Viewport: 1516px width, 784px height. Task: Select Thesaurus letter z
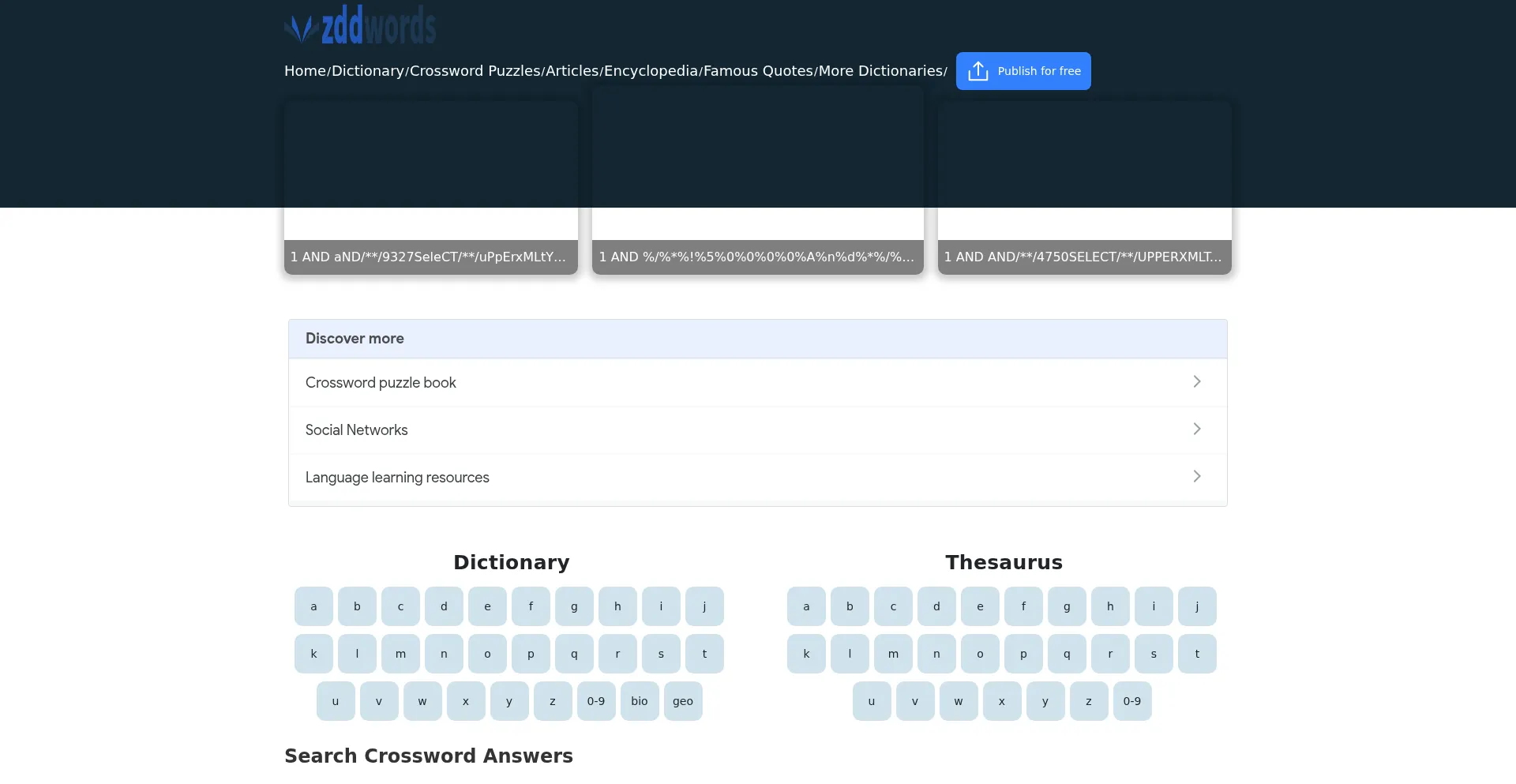pyautogui.click(x=1089, y=701)
